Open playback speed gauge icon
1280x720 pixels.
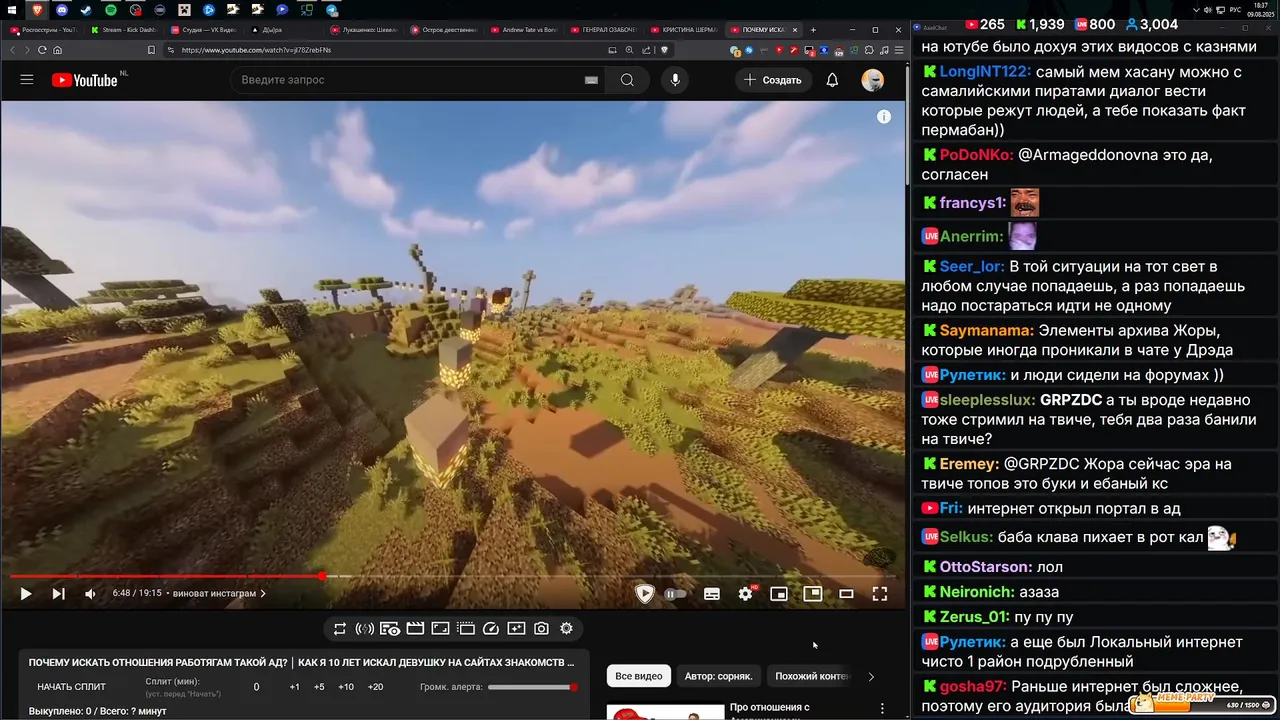[491, 629]
